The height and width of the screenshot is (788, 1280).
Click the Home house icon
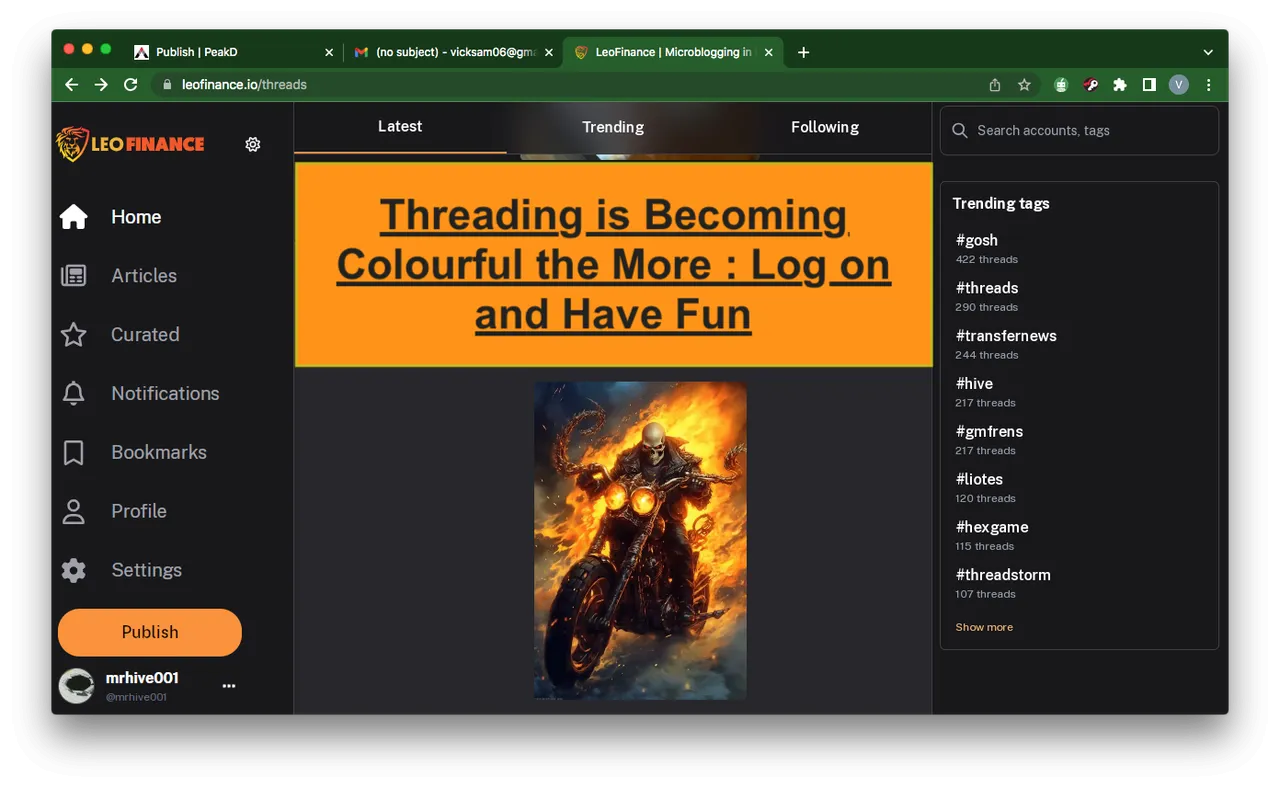tap(74, 217)
